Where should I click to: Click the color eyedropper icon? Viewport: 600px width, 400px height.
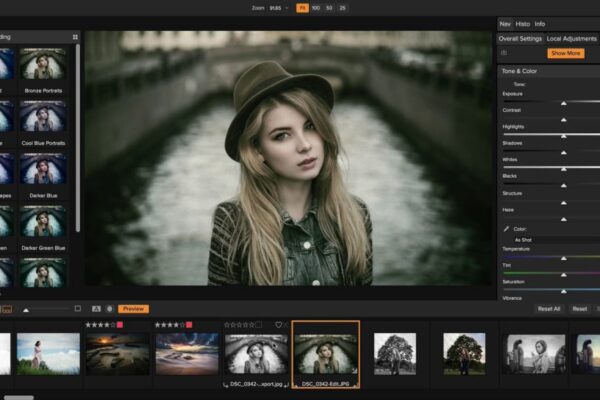[506, 229]
